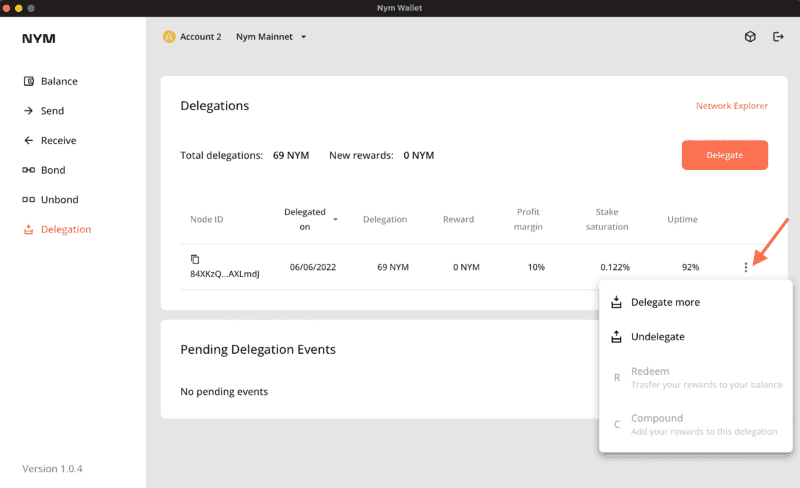The width and height of the screenshot is (800, 488).
Task: Click the Unbond icon in sidebar
Action: 28,200
